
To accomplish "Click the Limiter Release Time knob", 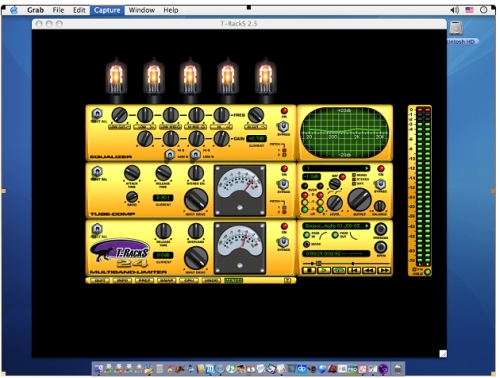I will point(163,231).
